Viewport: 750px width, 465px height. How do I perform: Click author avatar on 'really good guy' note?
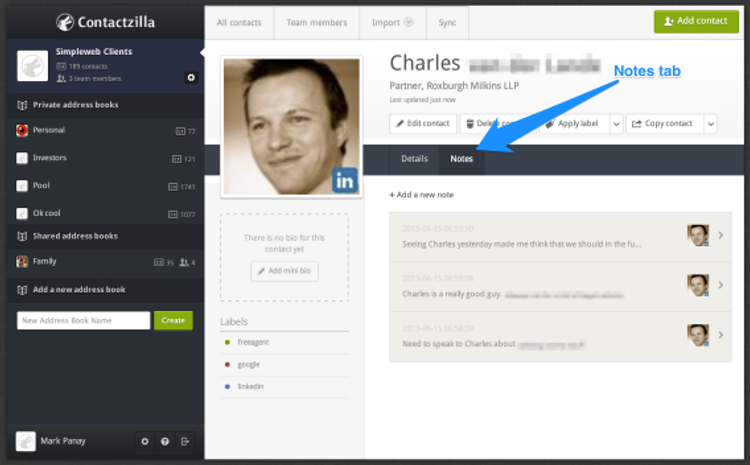698,285
